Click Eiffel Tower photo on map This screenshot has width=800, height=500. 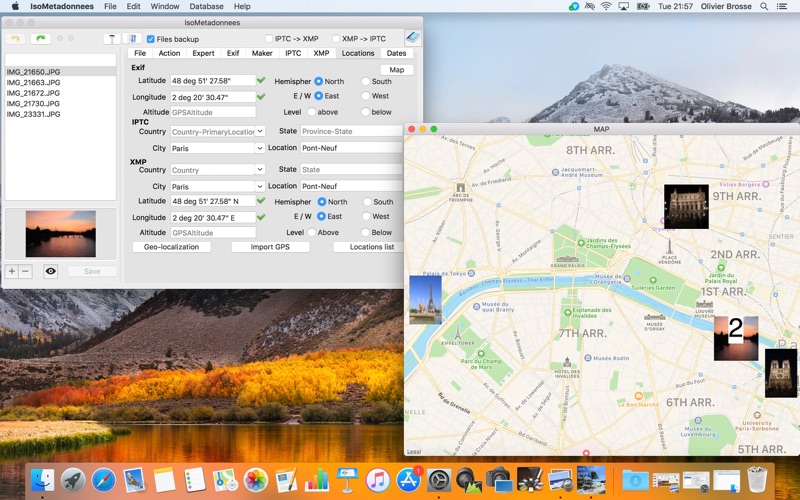pyautogui.click(x=426, y=300)
